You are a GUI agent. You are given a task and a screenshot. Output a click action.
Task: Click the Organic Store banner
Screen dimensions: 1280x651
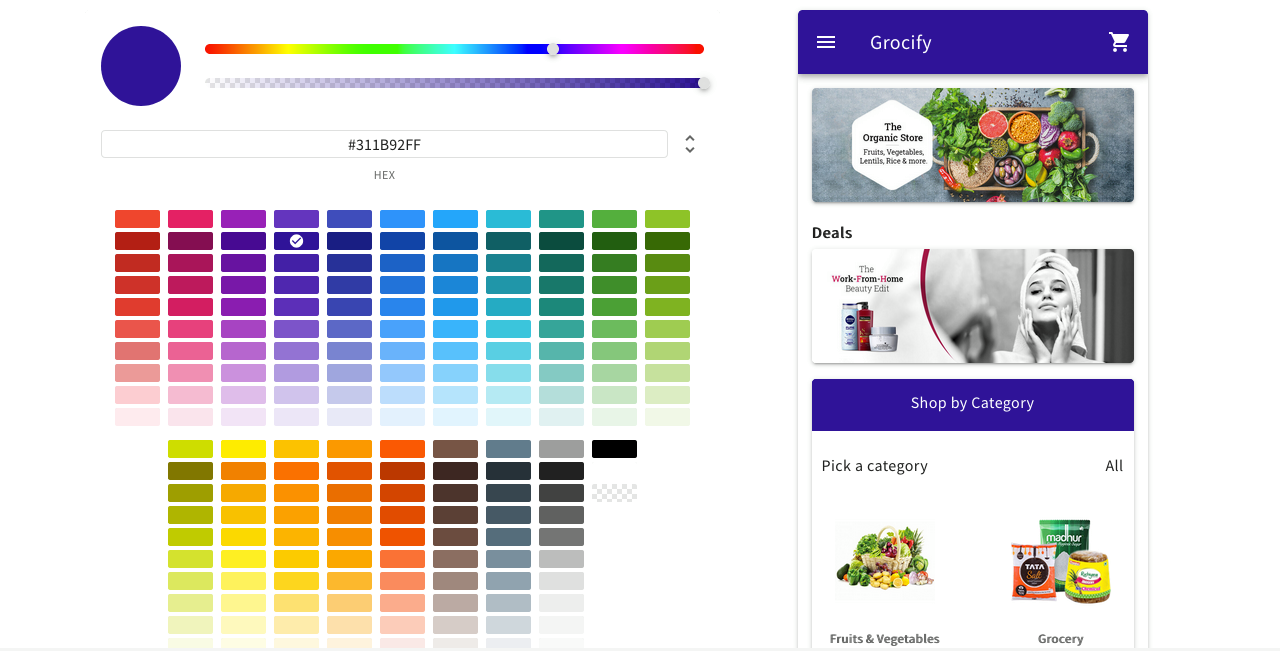[972, 145]
